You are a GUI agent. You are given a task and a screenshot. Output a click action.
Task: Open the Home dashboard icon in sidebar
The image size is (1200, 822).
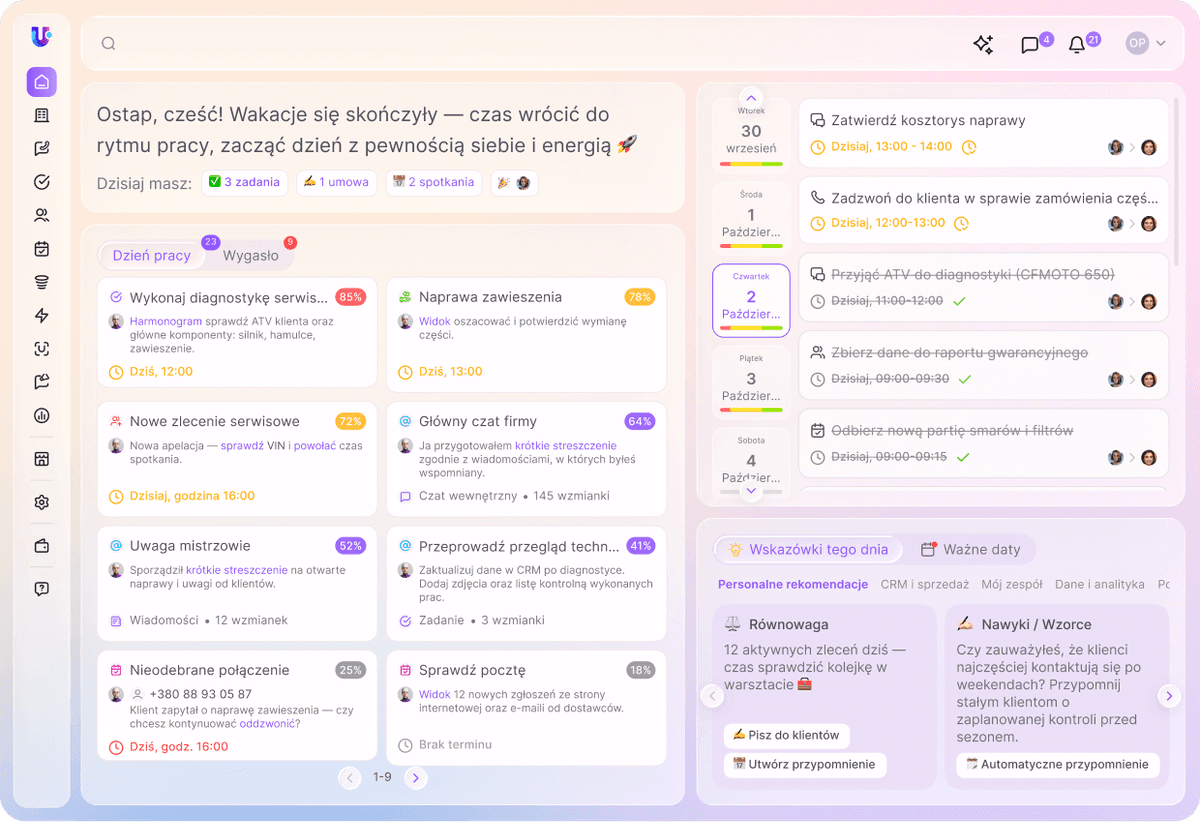41,82
